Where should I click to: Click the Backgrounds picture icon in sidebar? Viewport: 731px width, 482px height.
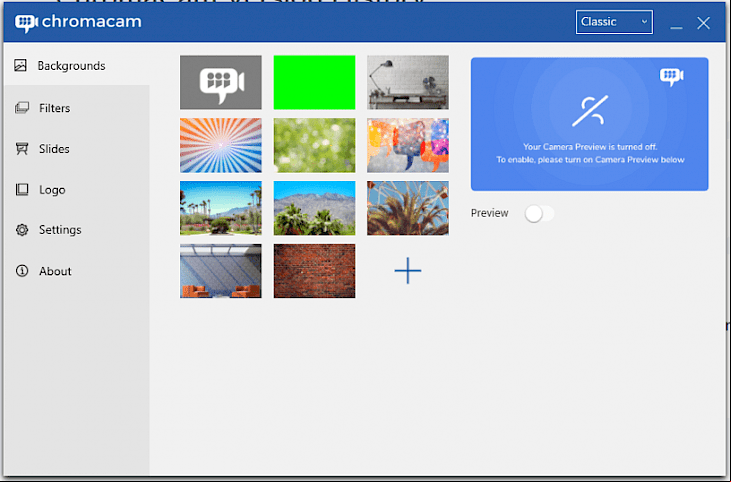pos(21,65)
